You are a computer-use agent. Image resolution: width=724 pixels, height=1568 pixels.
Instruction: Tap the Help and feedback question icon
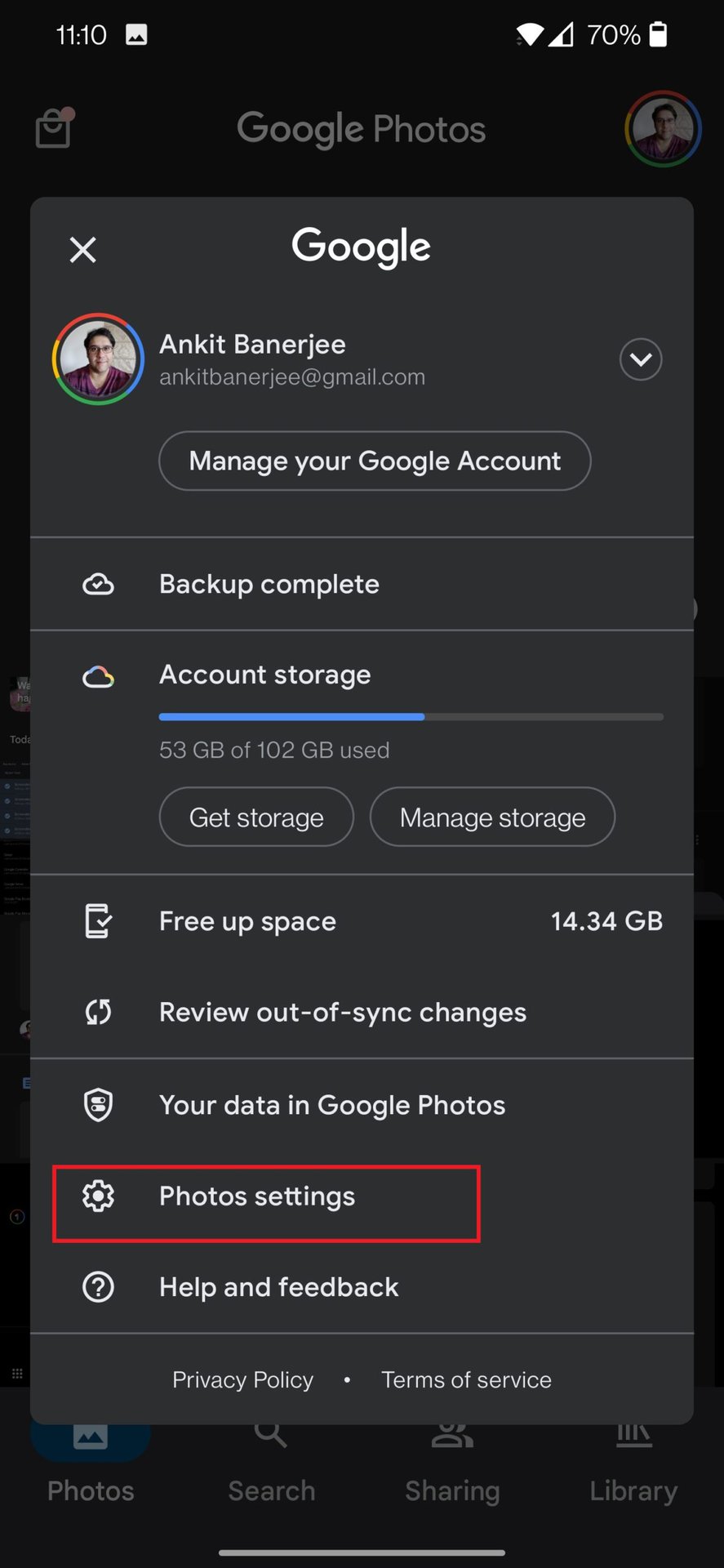98,1288
